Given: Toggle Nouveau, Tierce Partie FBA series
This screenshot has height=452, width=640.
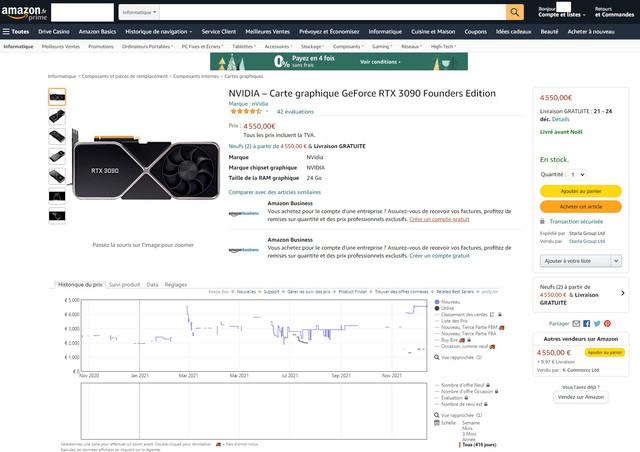Looking at the screenshot, I should 465,334.
